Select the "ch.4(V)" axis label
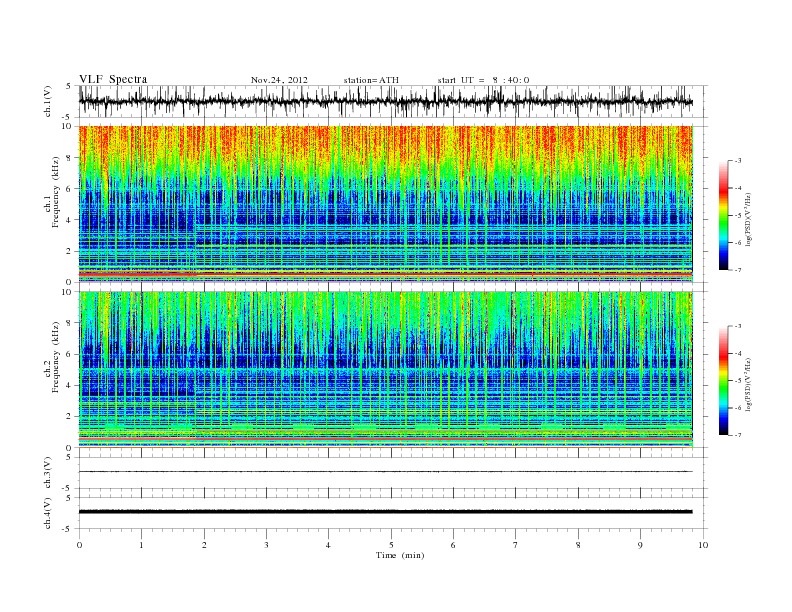This screenshot has width=792, height=612. 48,513
